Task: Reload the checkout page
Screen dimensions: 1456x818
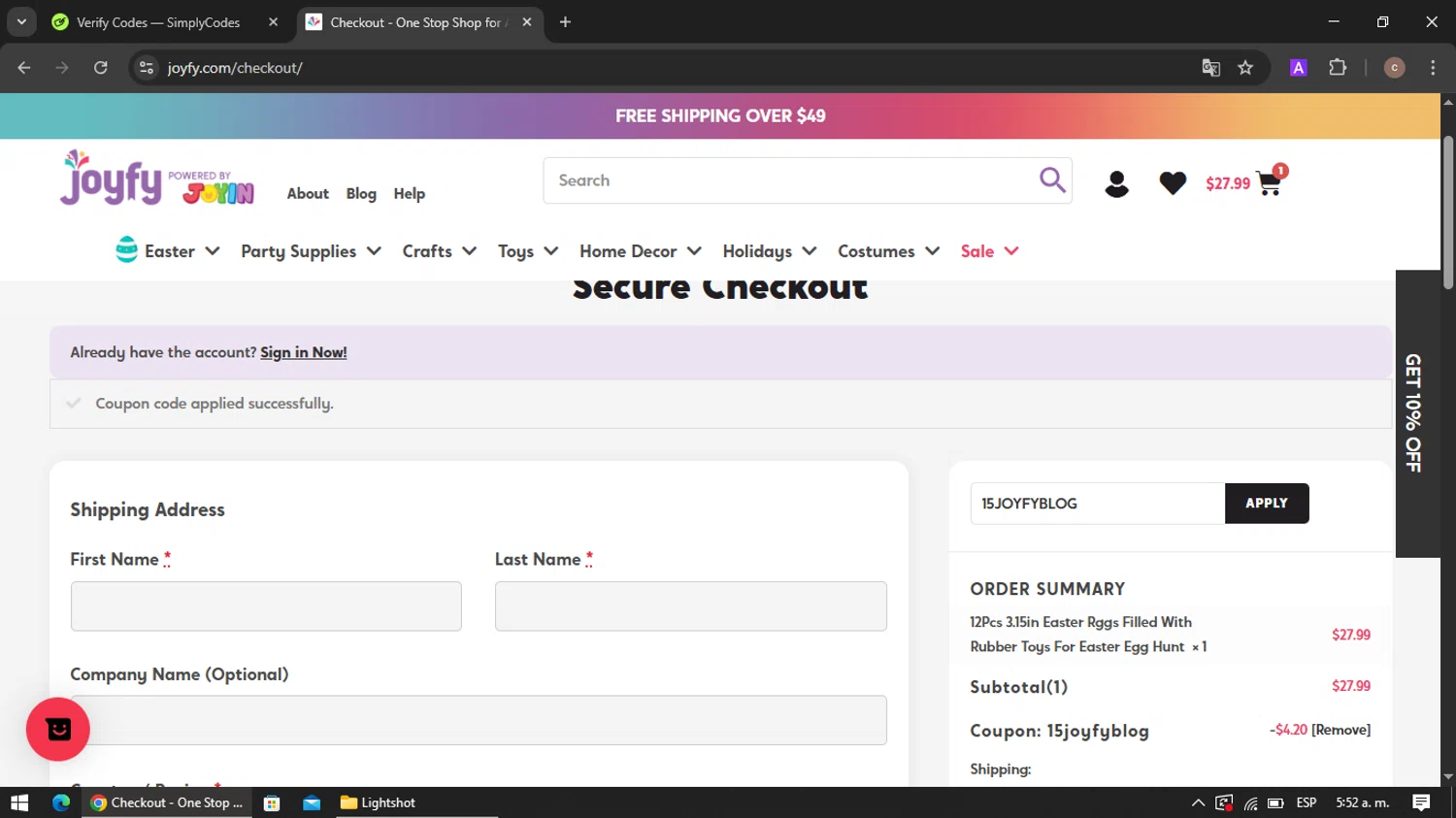Action: point(101,68)
